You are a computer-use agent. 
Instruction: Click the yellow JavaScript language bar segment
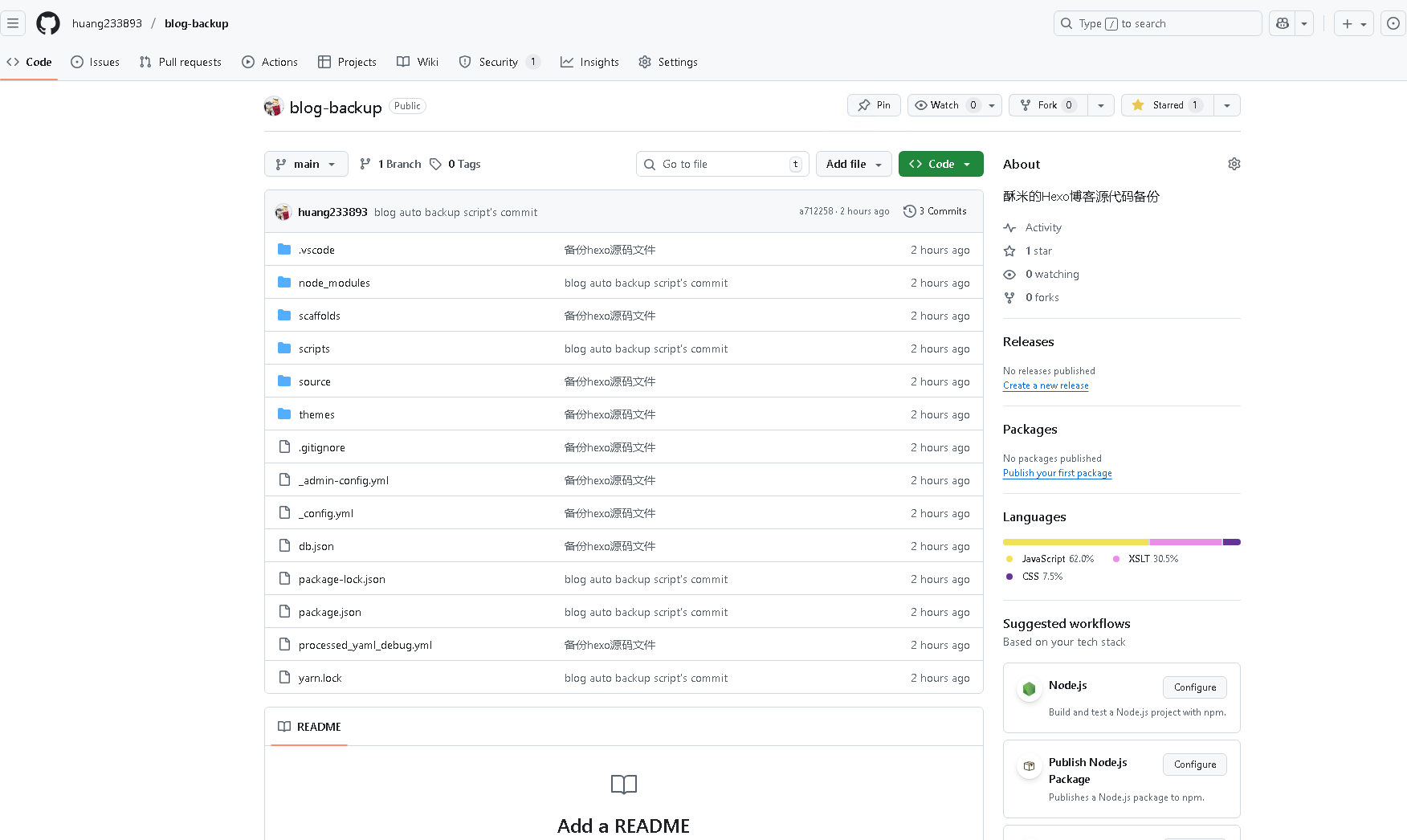pos(1075,542)
